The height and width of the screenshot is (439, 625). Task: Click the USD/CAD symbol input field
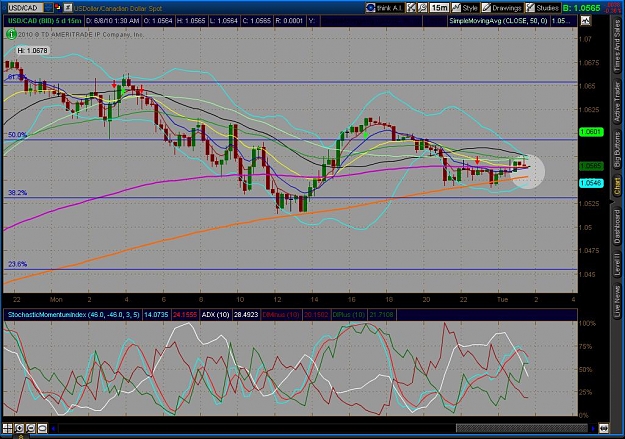coord(25,8)
